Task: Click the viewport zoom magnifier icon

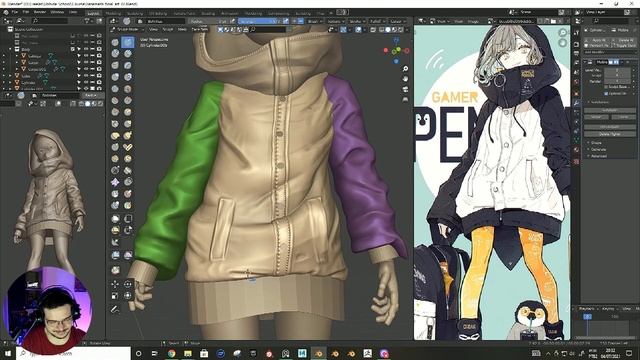Action: coord(405,69)
